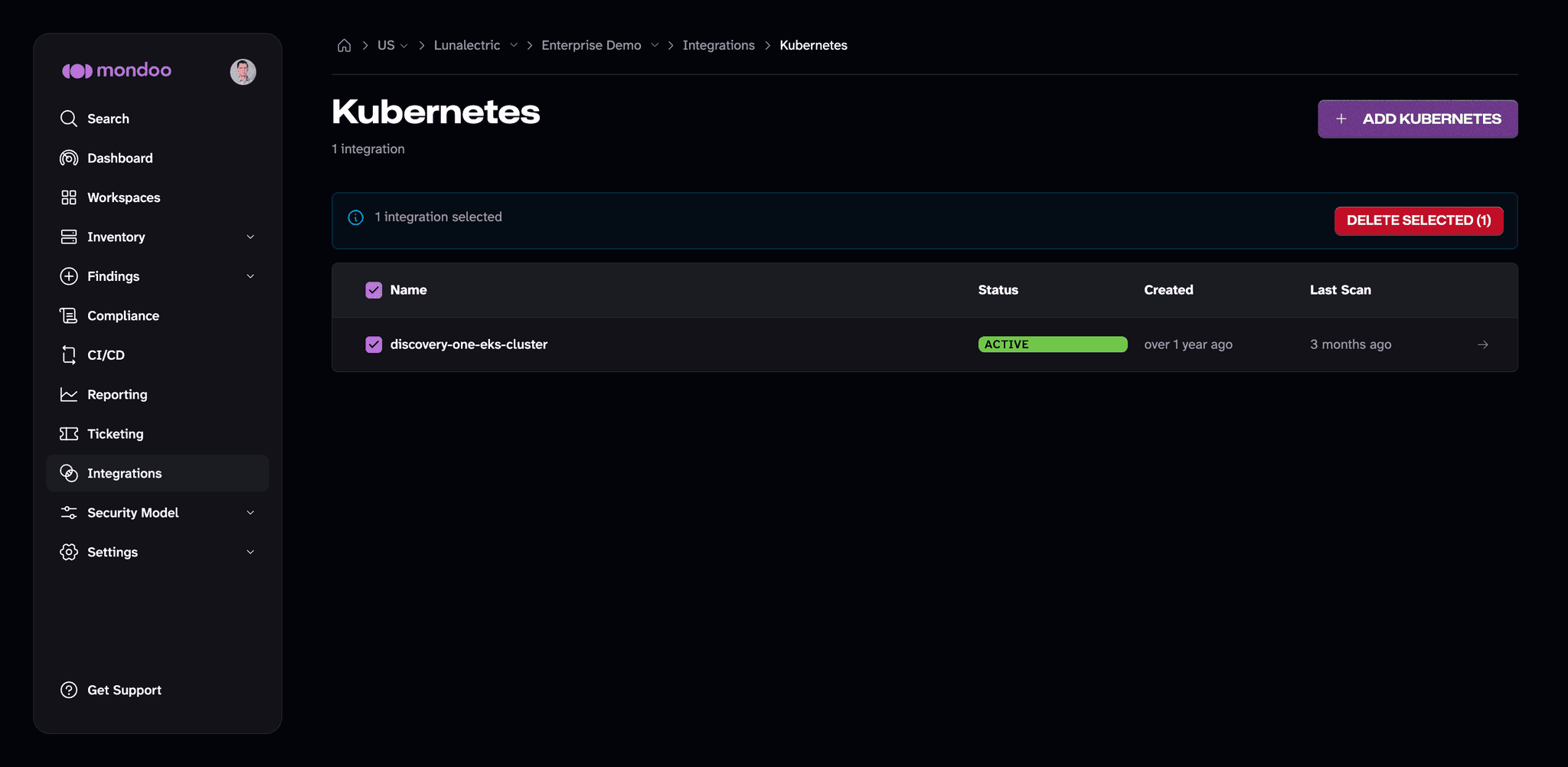This screenshot has width=1568, height=767.
Task: Expand the Findings menu chevron
Action: click(x=250, y=276)
